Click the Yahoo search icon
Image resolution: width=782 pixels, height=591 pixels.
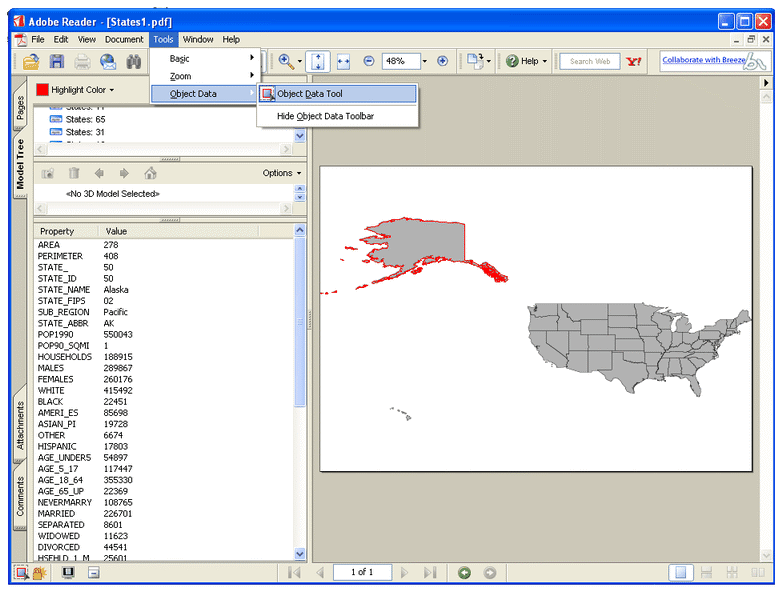634,61
